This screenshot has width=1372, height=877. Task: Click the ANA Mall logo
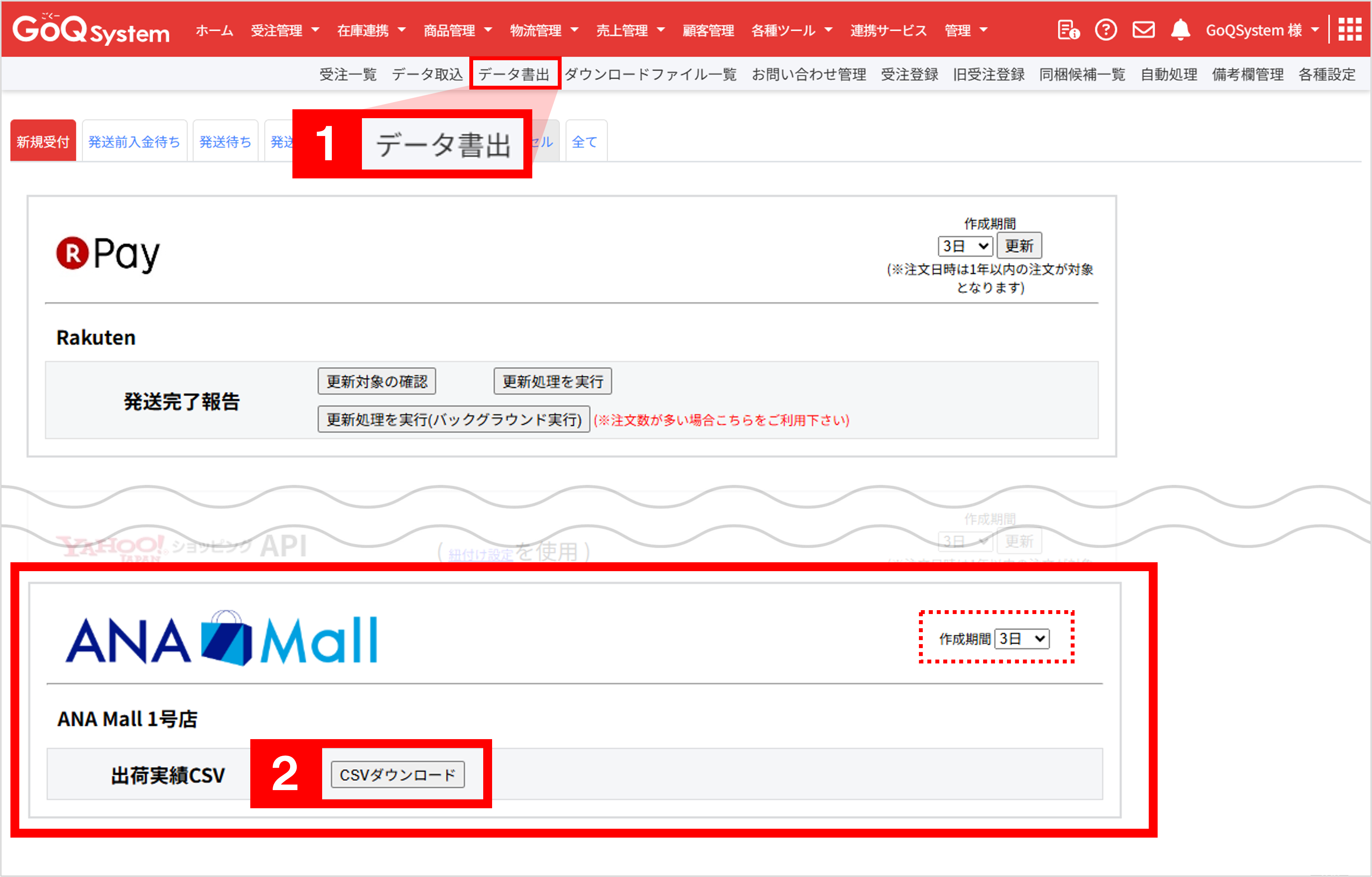(221, 639)
